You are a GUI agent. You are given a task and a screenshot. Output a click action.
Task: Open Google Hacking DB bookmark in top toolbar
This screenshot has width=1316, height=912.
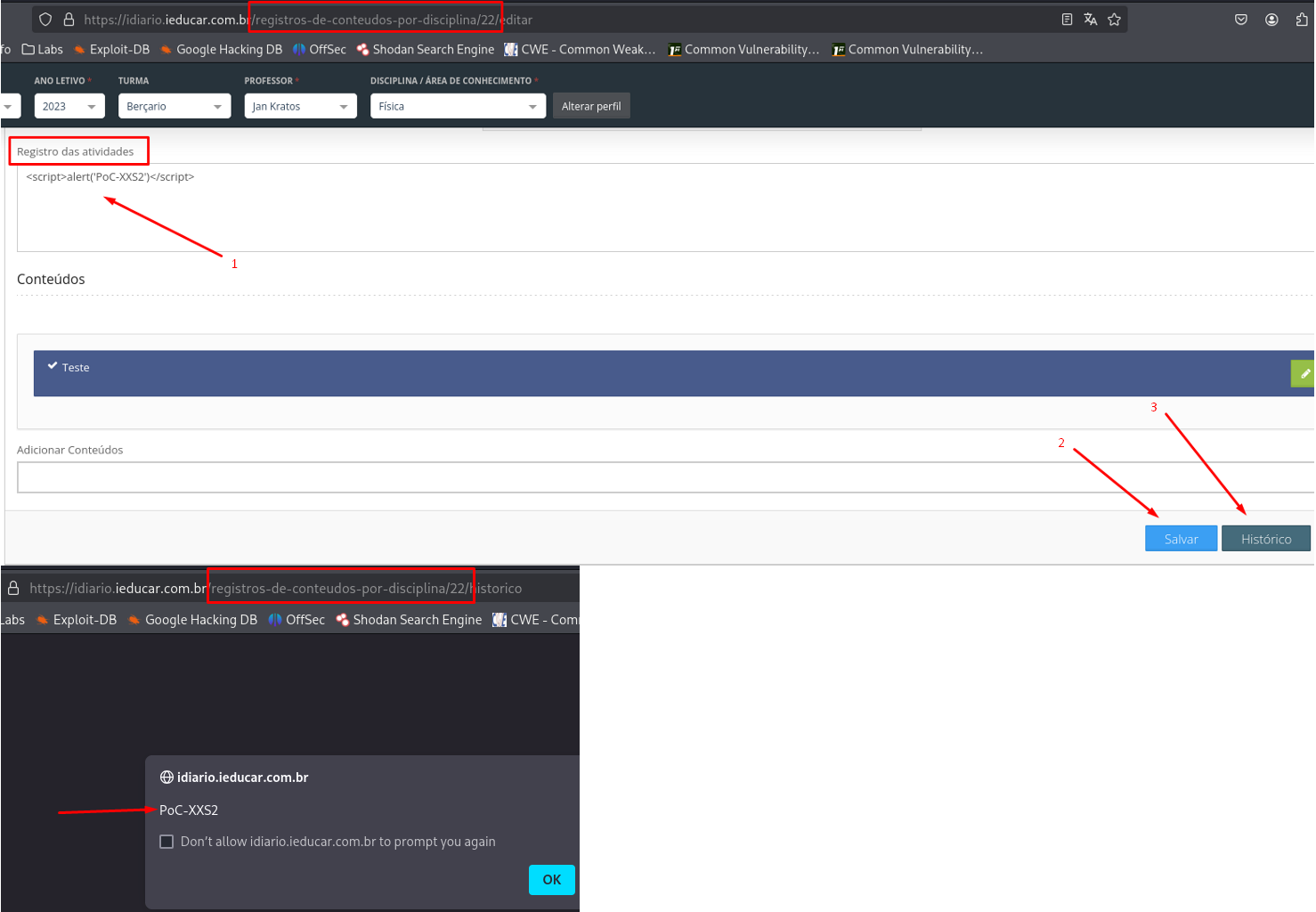pyautogui.click(x=221, y=50)
